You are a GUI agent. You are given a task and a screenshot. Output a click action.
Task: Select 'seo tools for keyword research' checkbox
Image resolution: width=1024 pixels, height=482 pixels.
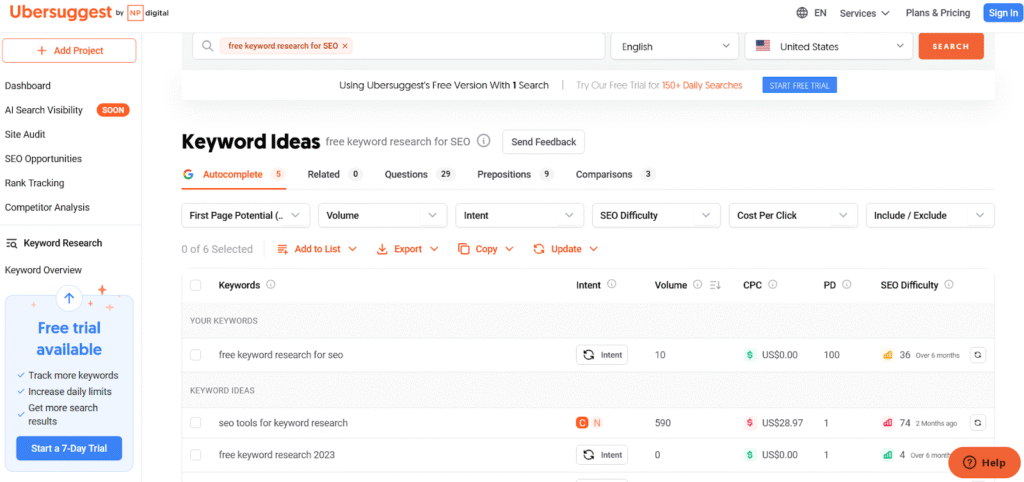(196, 423)
